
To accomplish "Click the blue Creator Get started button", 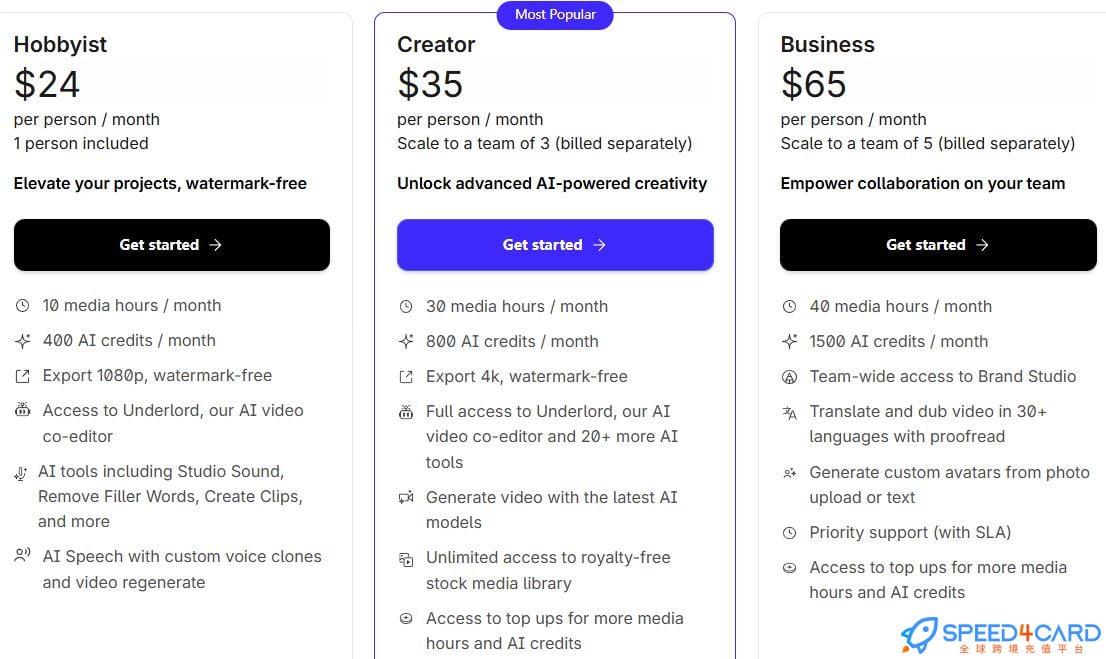I will 555,245.
